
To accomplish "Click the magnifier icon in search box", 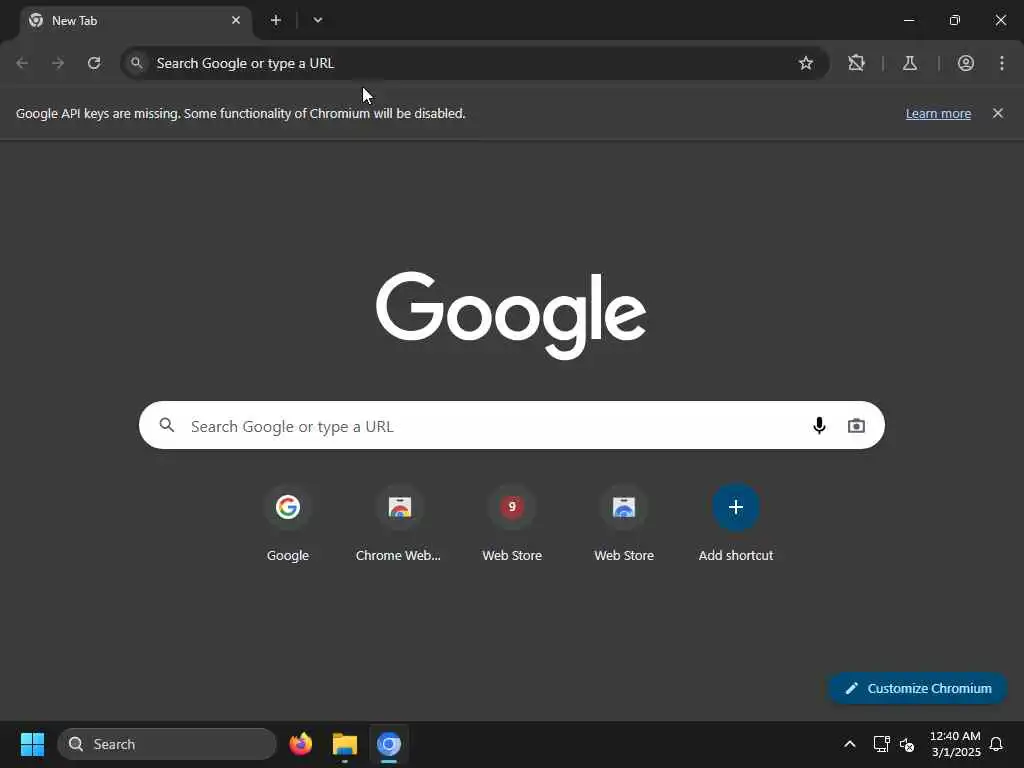I will [167, 425].
